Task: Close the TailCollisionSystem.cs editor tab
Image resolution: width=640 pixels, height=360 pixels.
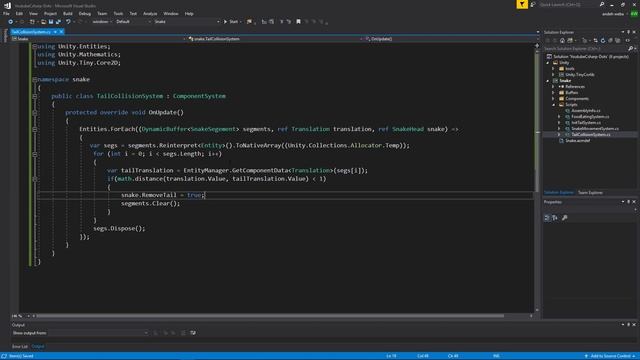Action: 61,32
